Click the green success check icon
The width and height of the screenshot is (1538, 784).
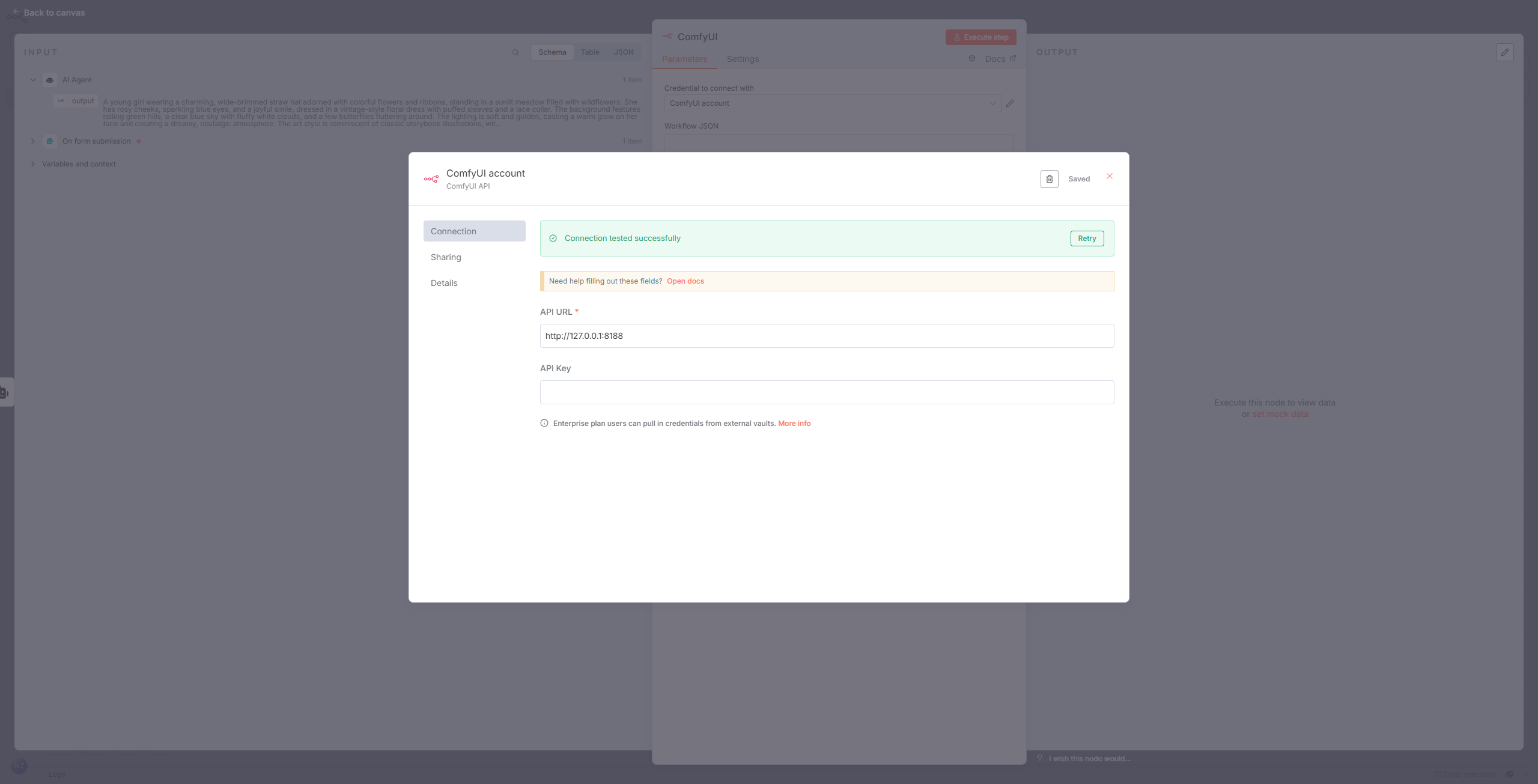(x=553, y=239)
